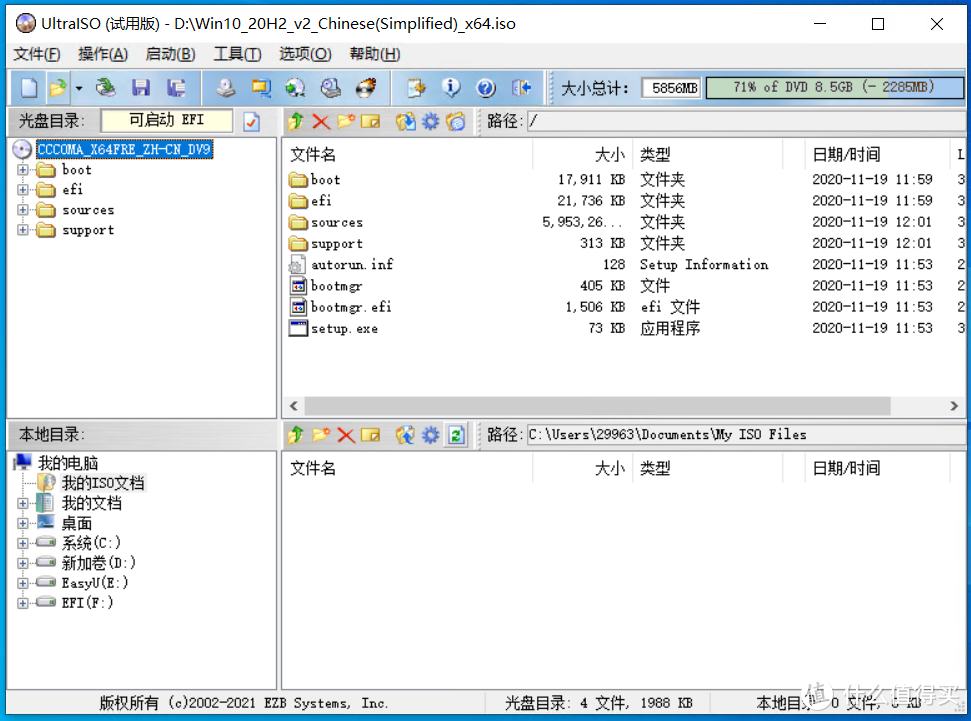This screenshot has height=721, width=971.
Task: Expand the boot folder in disc tree
Action: tap(23, 170)
